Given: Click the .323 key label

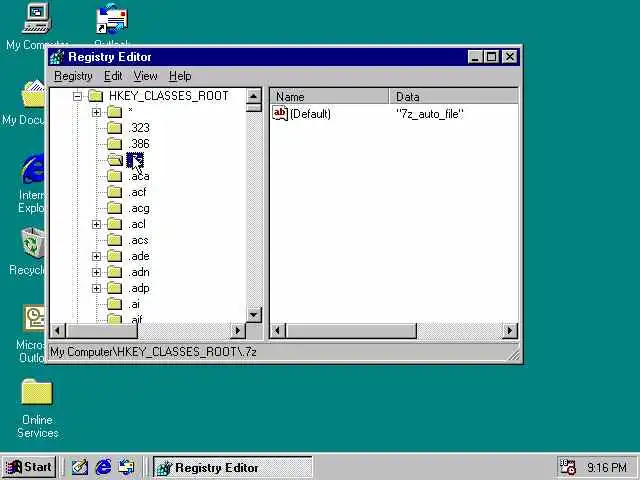Looking at the screenshot, I should click(x=139, y=128).
